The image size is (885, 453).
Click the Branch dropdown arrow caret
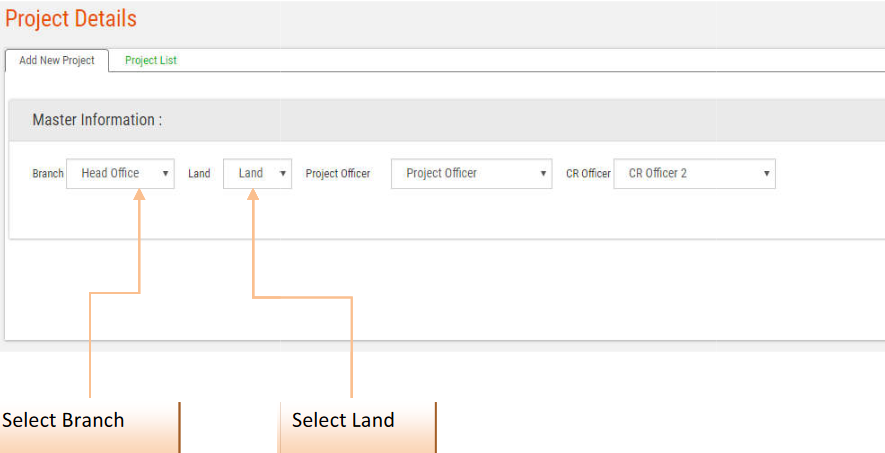pyautogui.click(x=165, y=174)
